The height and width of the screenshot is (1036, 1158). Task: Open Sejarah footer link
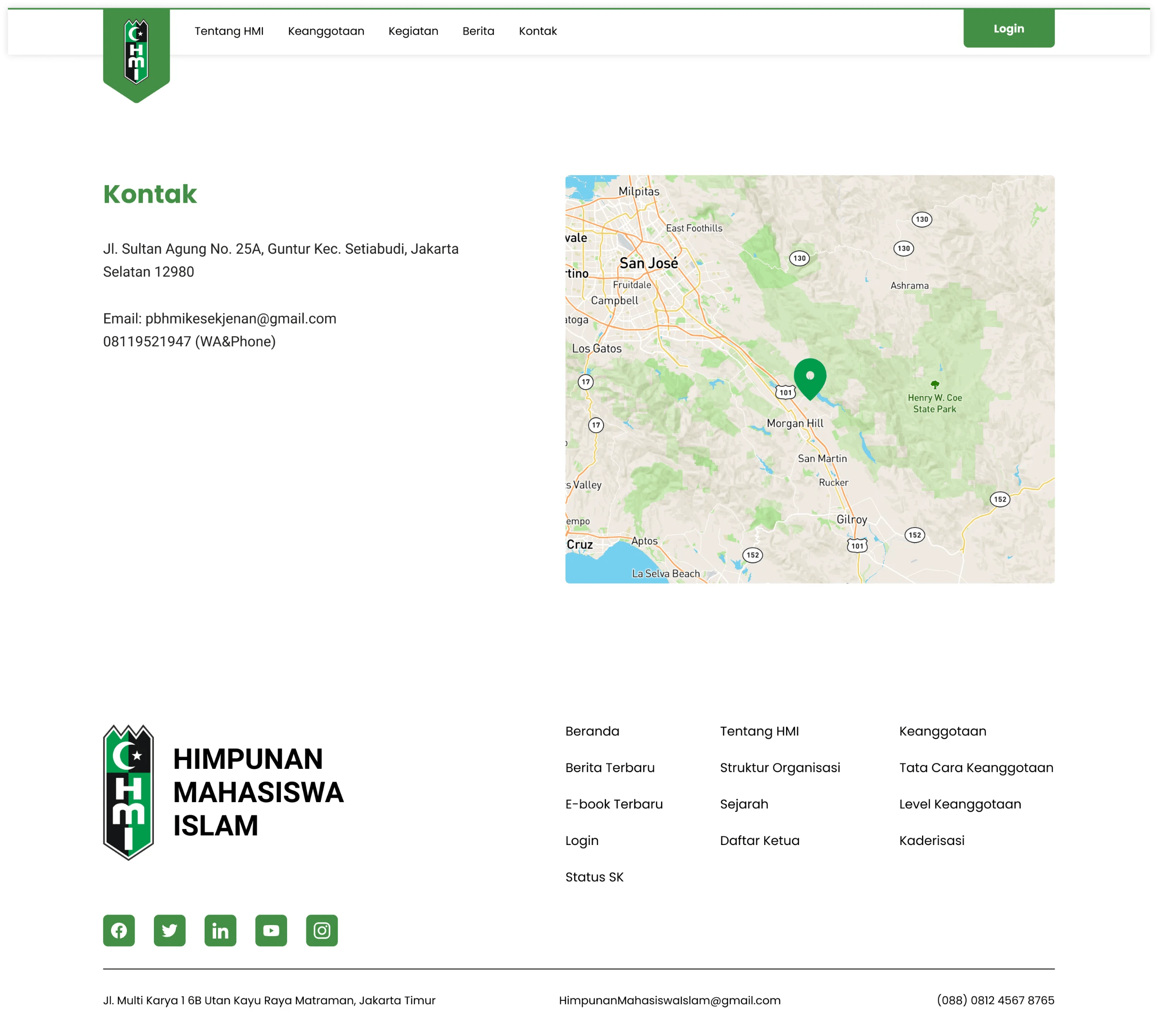(744, 804)
